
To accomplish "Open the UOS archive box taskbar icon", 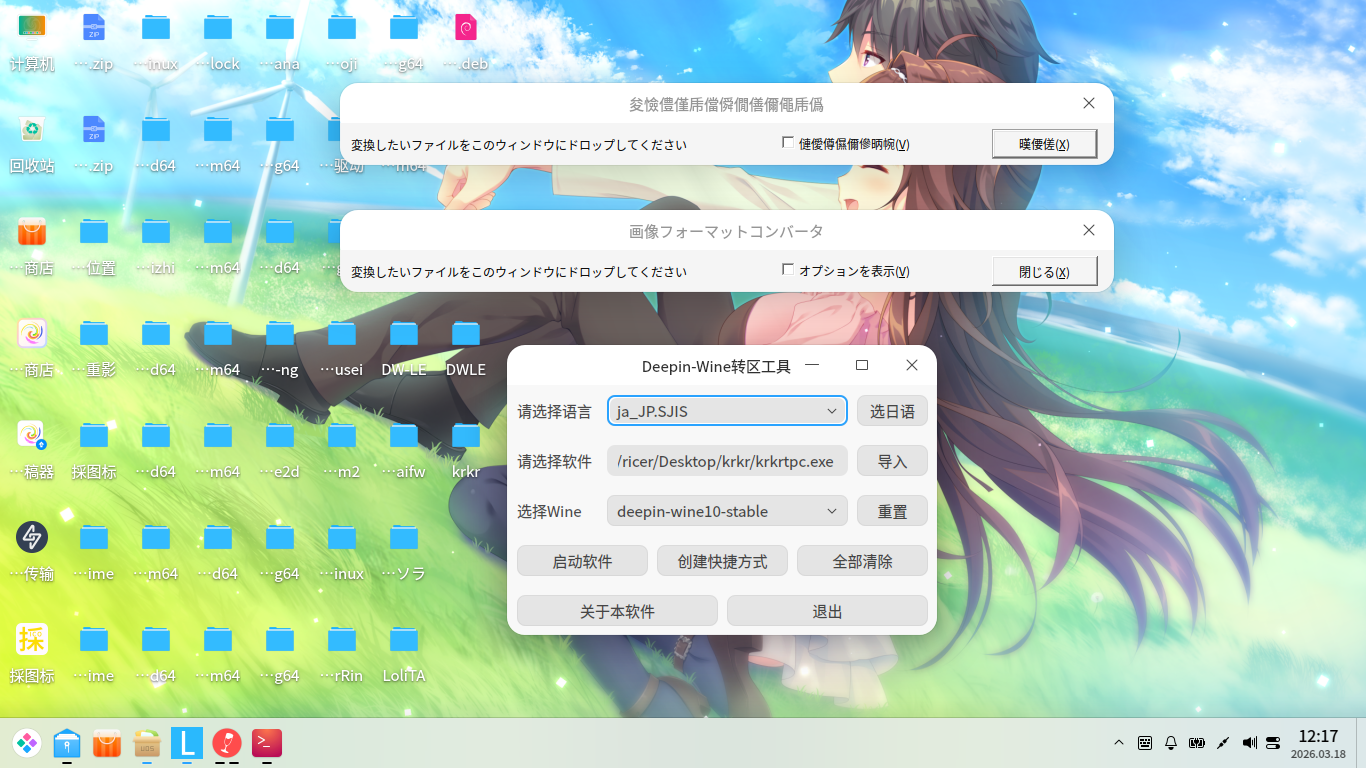I will click(x=147, y=743).
